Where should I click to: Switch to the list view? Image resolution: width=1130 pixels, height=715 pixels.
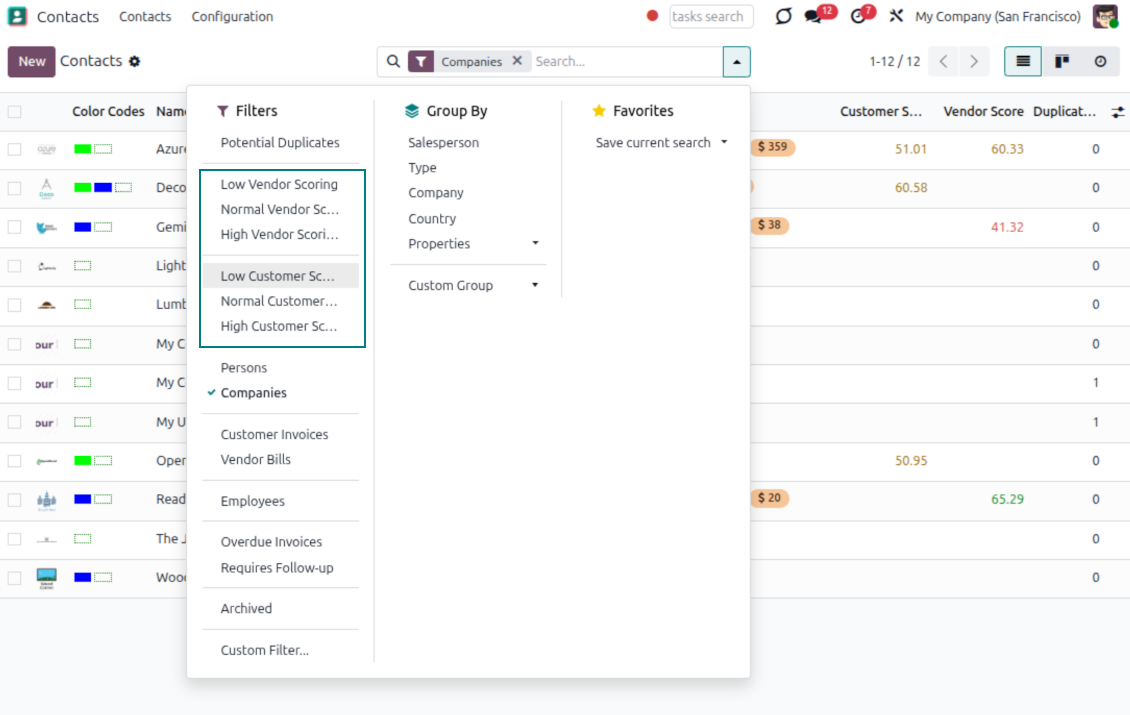point(1023,61)
